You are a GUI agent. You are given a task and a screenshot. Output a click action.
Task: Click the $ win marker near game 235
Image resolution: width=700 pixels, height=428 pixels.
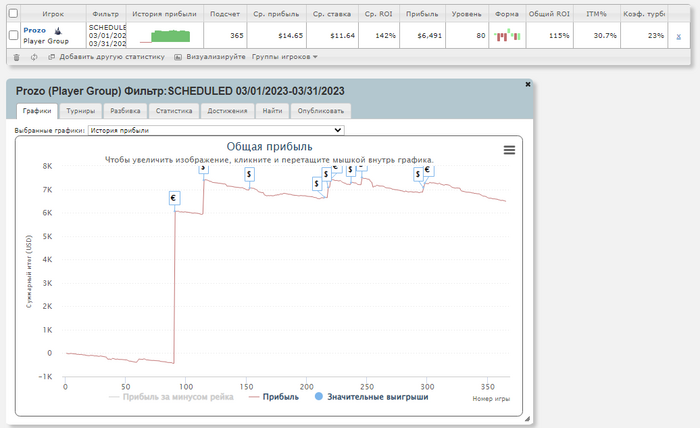[x=351, y=170]
